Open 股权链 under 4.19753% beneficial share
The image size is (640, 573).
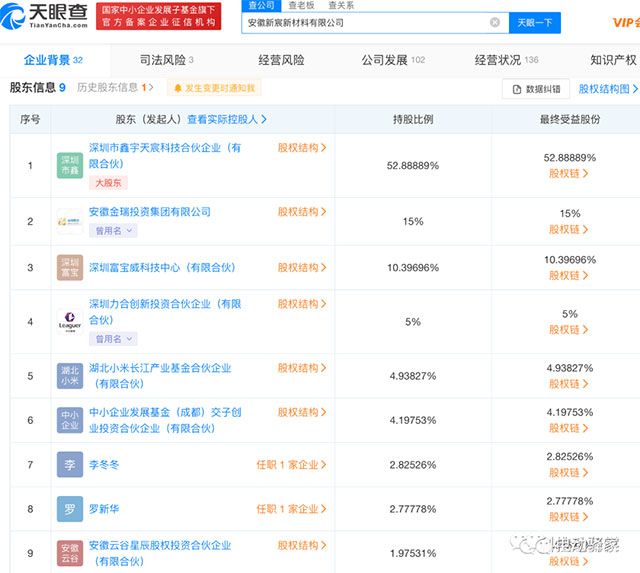tap(569, 428)
